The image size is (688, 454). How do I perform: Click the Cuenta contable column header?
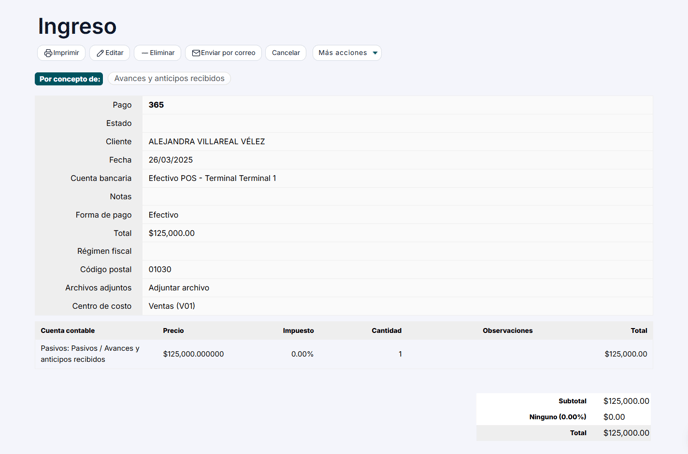click(x=68, y=331)
